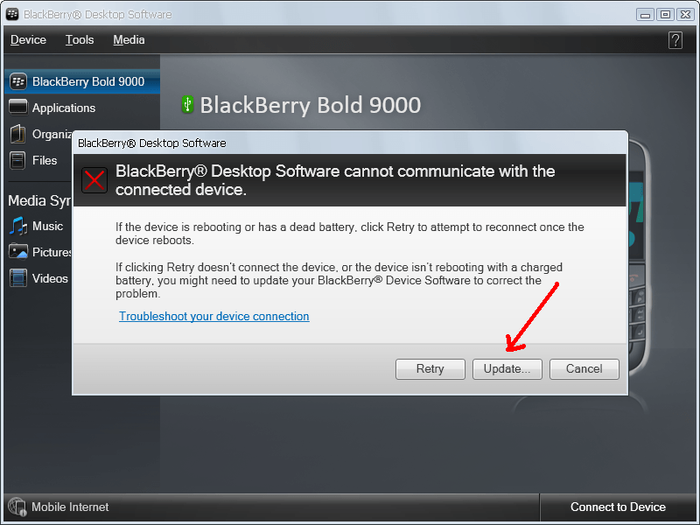Click the red X error icon
Viewport: 700px width, 525px height.
pos(94,180)
